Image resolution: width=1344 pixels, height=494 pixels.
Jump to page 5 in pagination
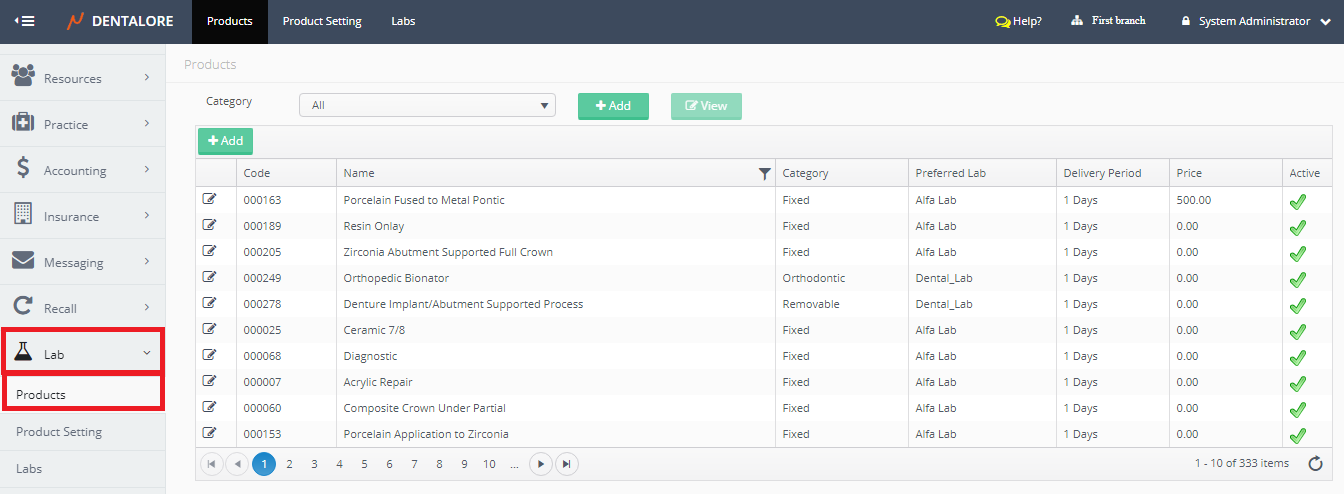(x=364, y=464)
